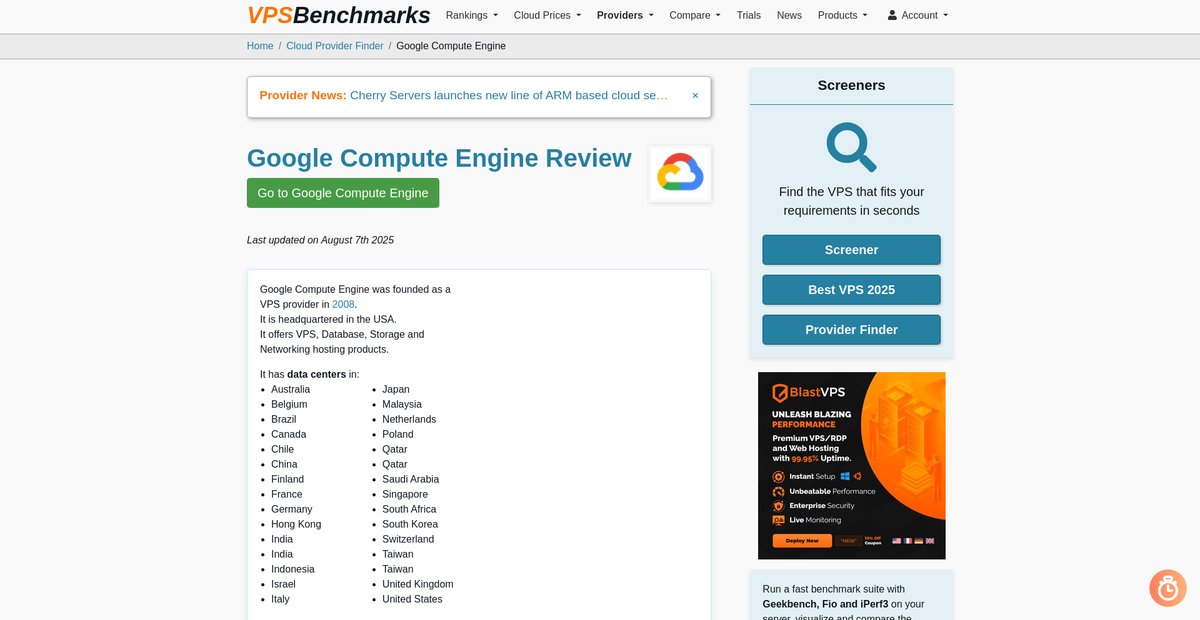
Task: Click United States in data centers list
Action: click(412, 599)
